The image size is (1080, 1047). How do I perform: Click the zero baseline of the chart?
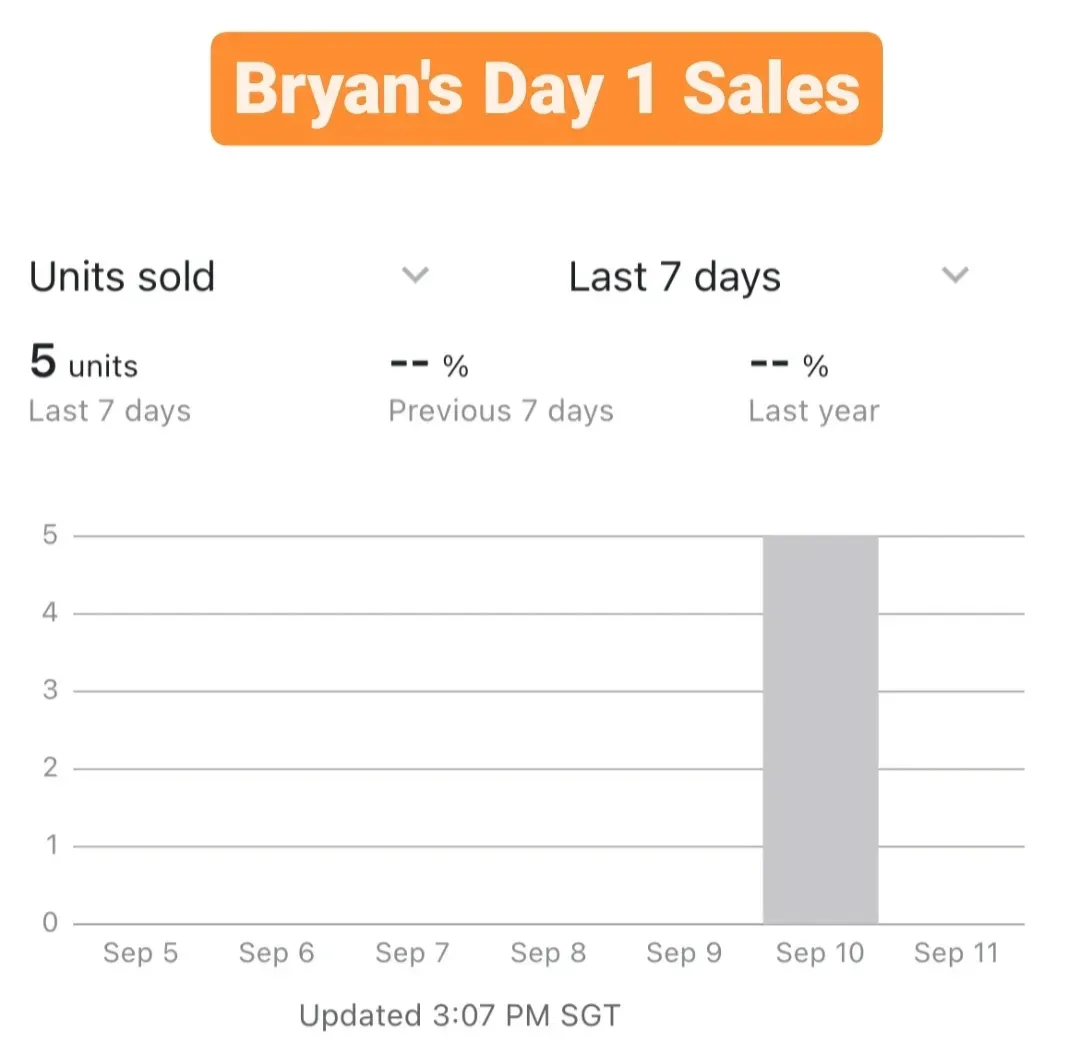click(400, 922)
